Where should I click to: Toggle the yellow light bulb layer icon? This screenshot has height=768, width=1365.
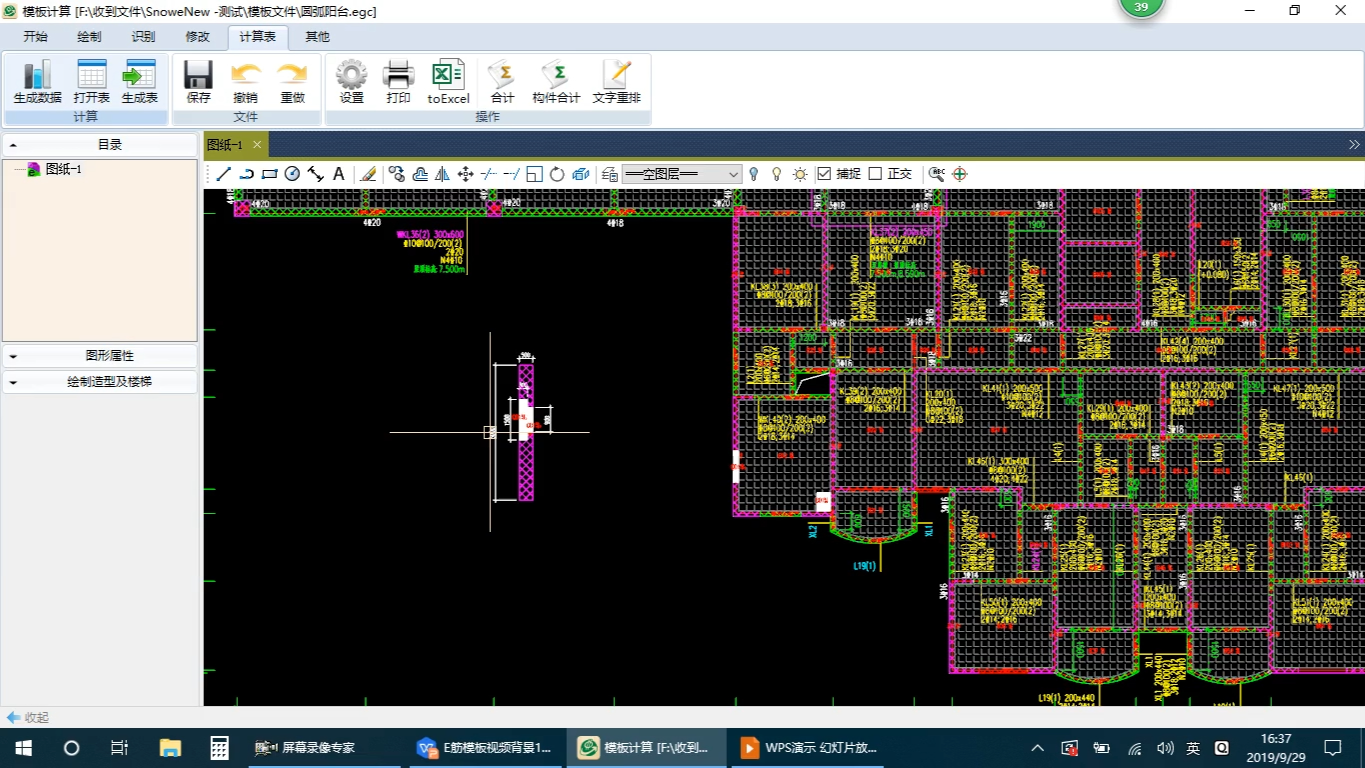(776, 174)
